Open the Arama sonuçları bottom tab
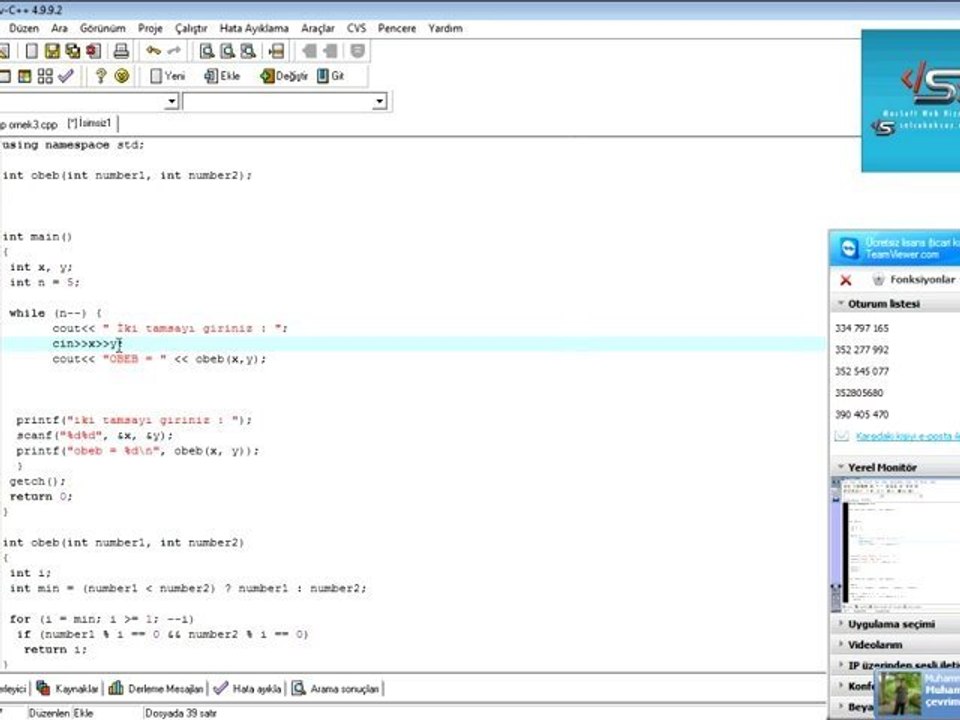The image size is (960, 720). [336, 689]
